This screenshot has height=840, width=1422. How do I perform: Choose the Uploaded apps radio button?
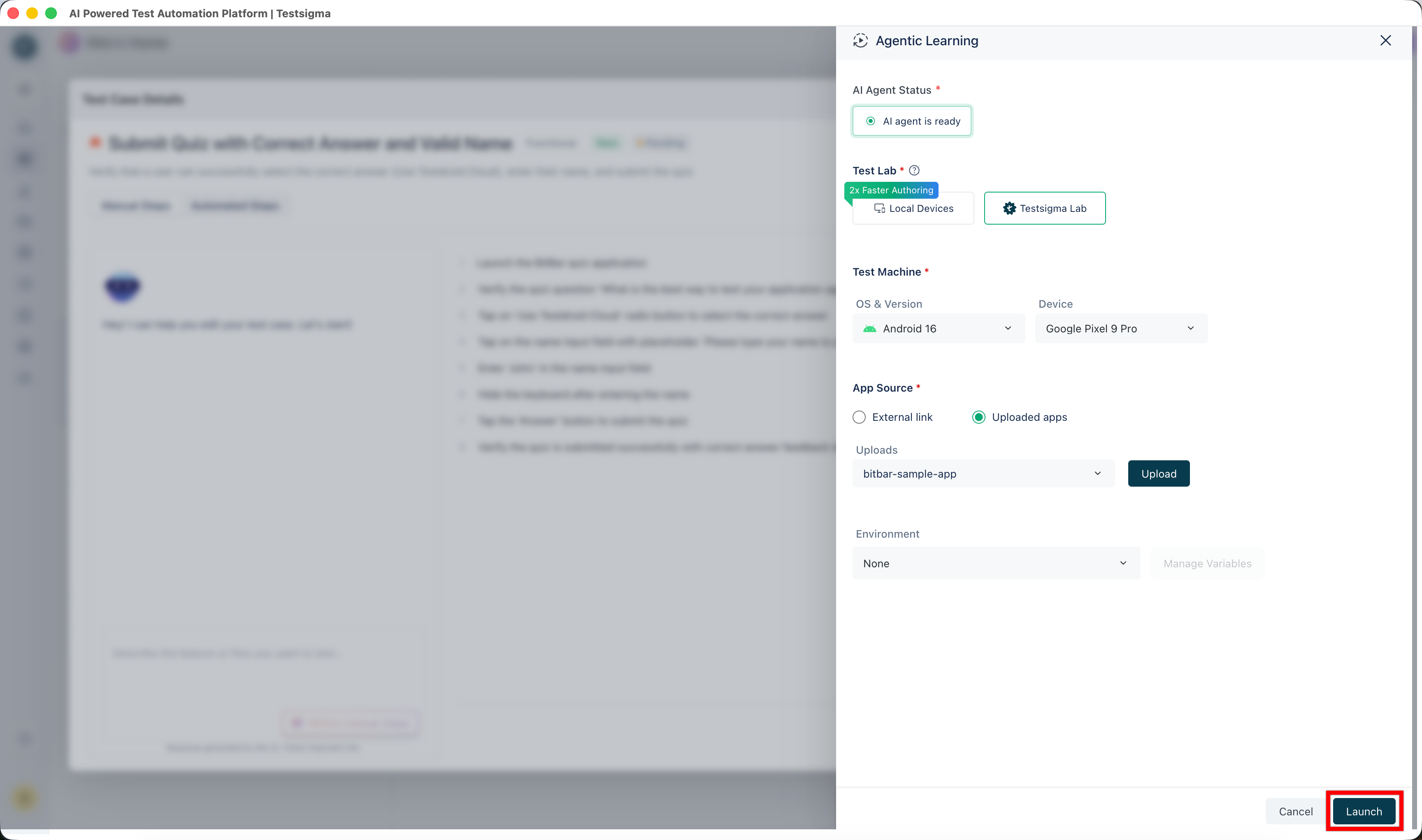[x=978, y=417]
